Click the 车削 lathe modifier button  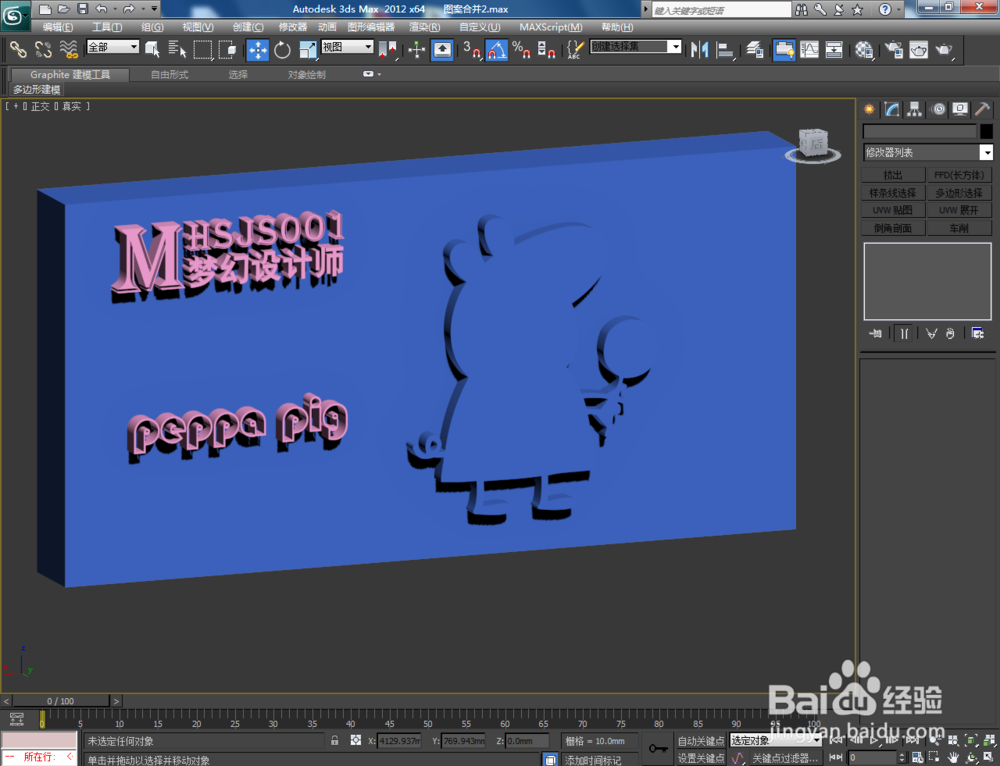959,228
